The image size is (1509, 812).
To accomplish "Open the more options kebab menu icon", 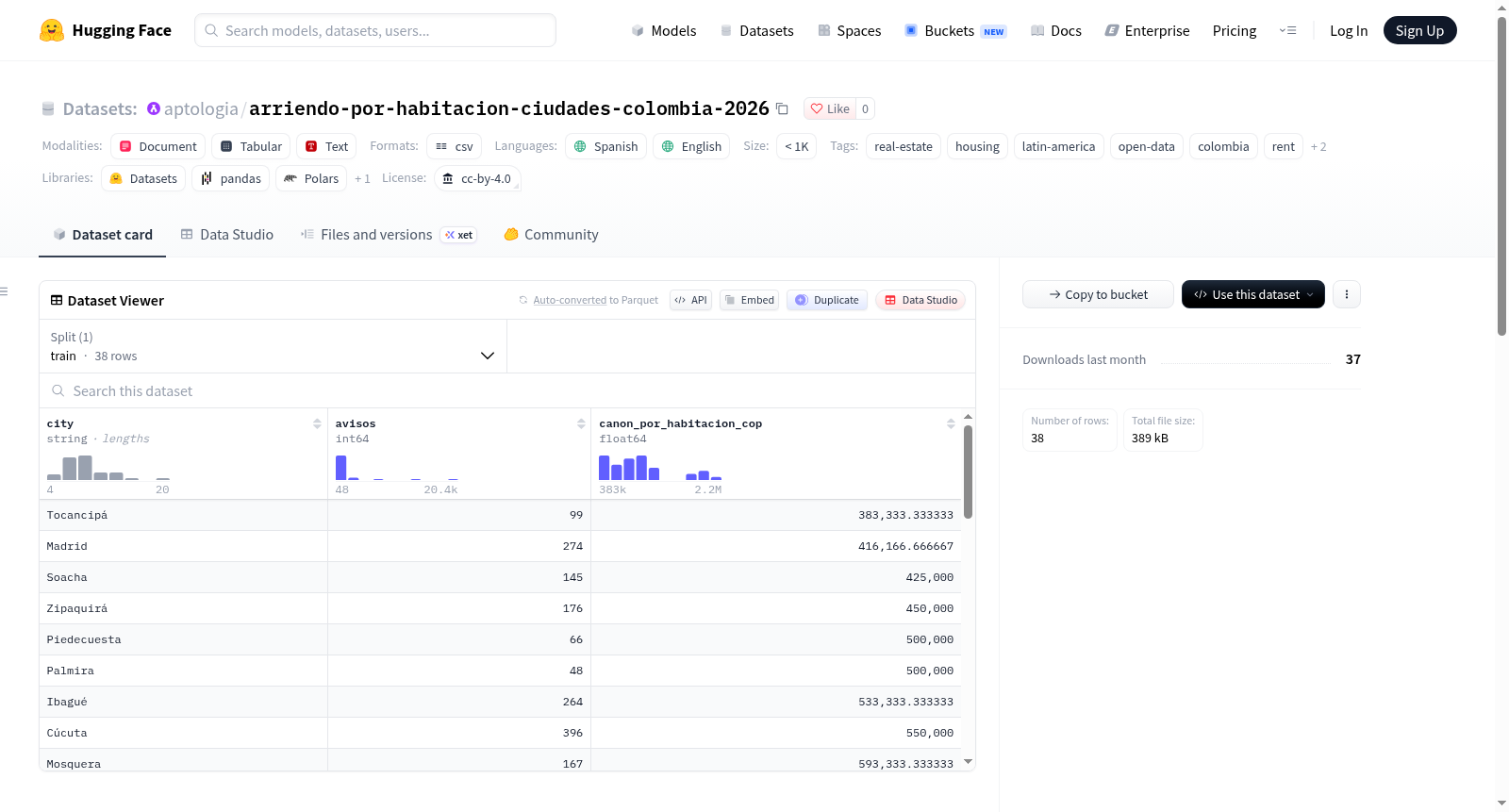I will (1347, 294).
